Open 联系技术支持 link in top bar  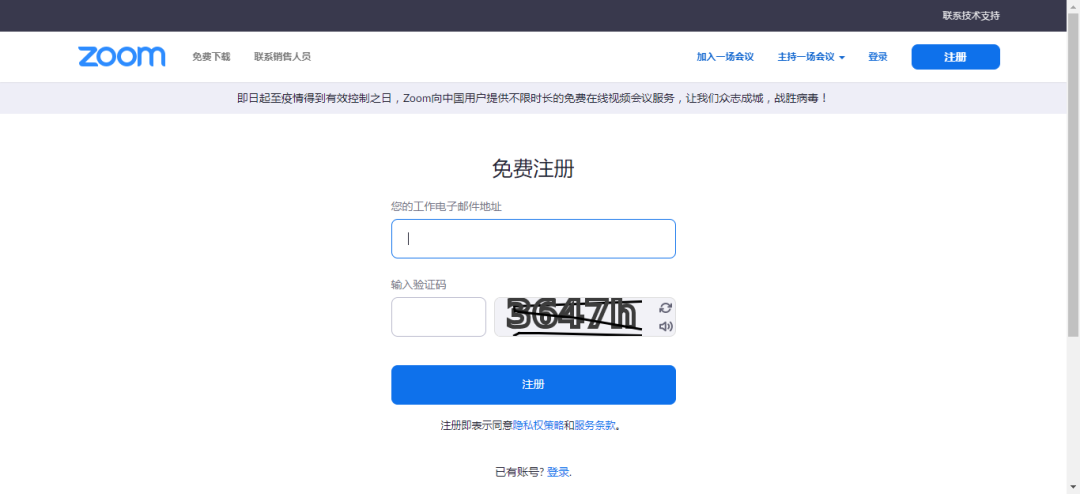tap(970, 15)
